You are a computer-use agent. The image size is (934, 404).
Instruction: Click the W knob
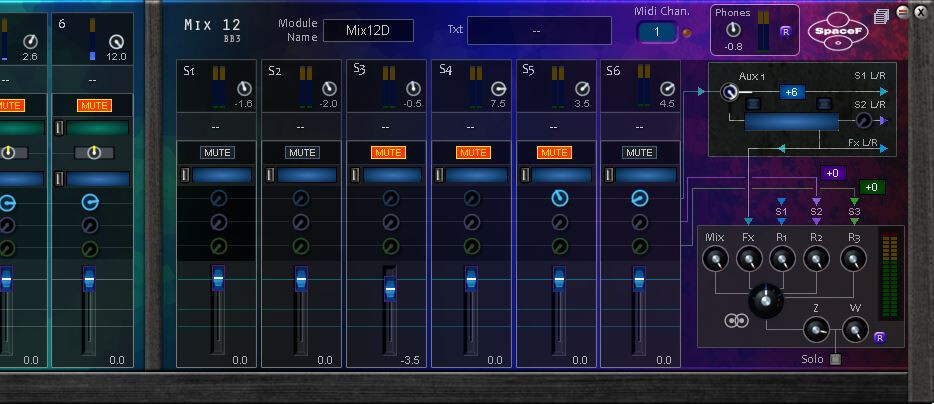coord(855,330)
